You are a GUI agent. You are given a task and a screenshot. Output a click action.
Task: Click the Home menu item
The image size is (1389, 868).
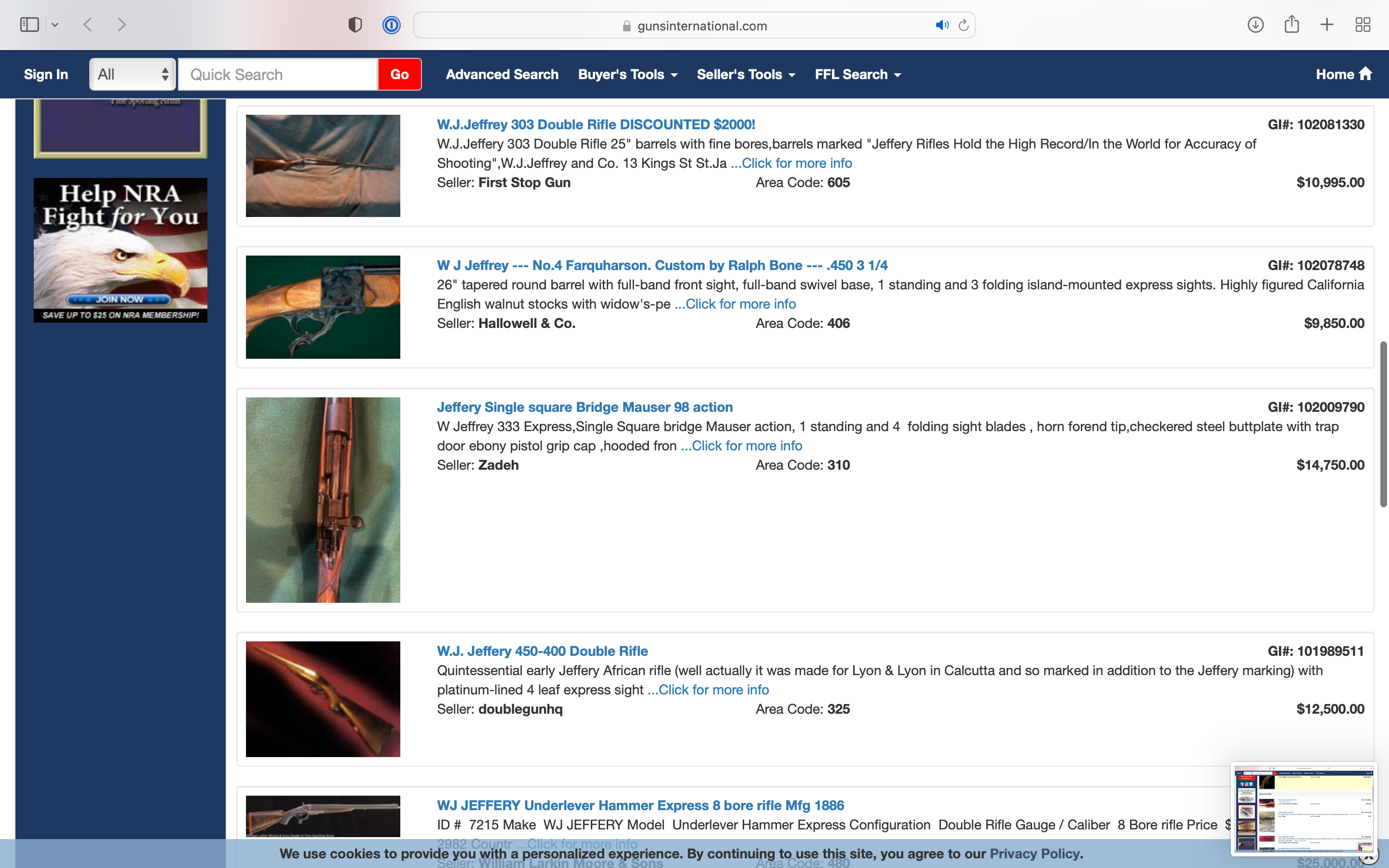click(1343, 74)
